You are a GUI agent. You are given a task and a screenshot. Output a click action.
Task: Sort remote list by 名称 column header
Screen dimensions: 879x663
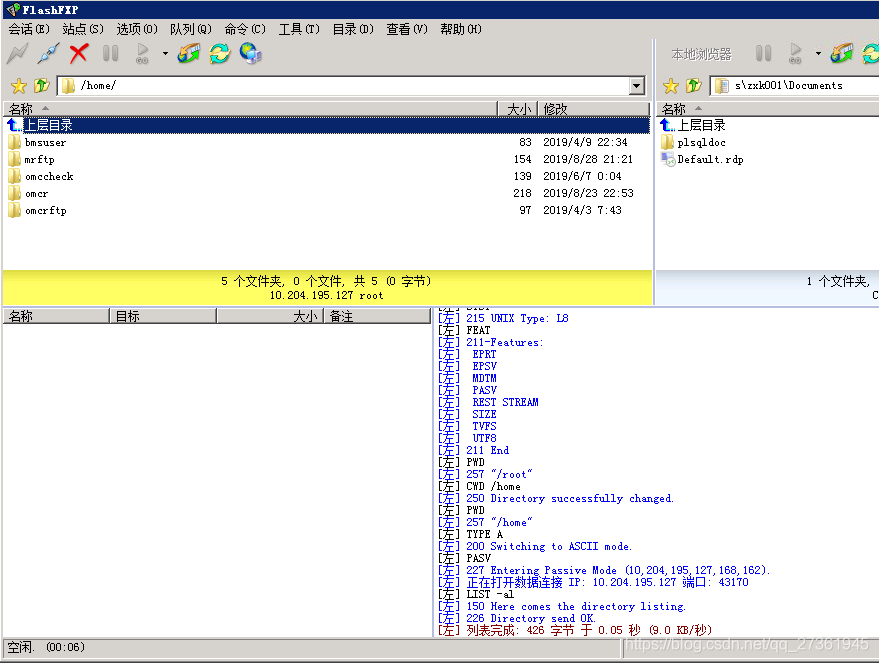(x=251, y=109)
